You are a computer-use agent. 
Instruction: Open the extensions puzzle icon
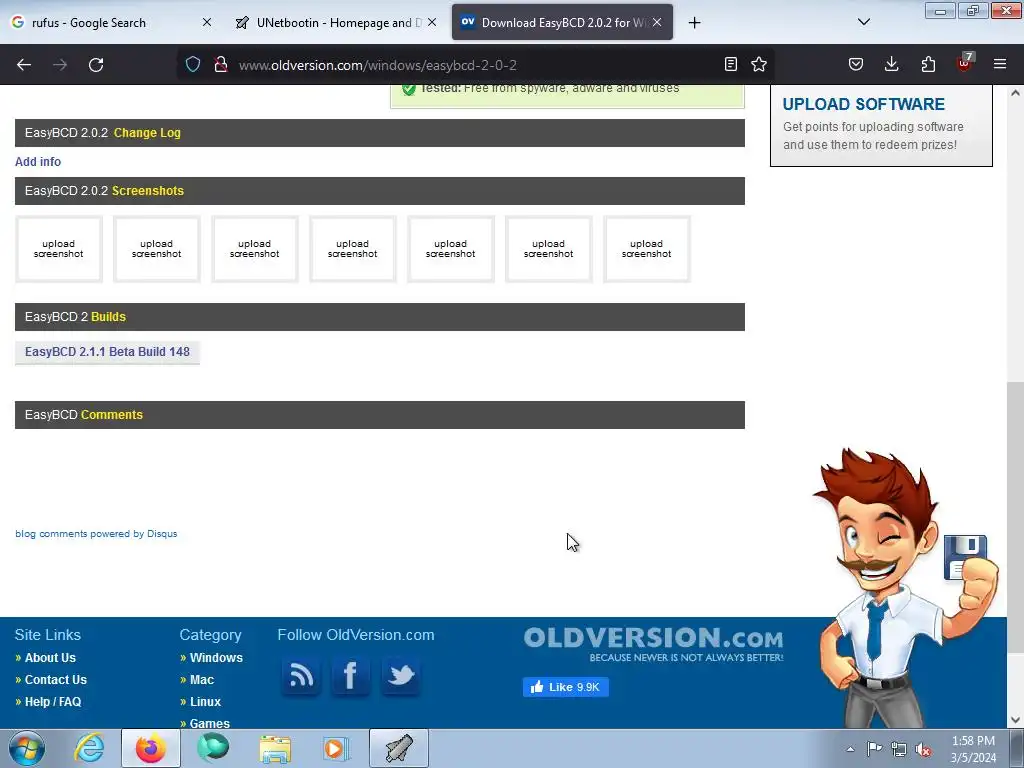point(928,64)
